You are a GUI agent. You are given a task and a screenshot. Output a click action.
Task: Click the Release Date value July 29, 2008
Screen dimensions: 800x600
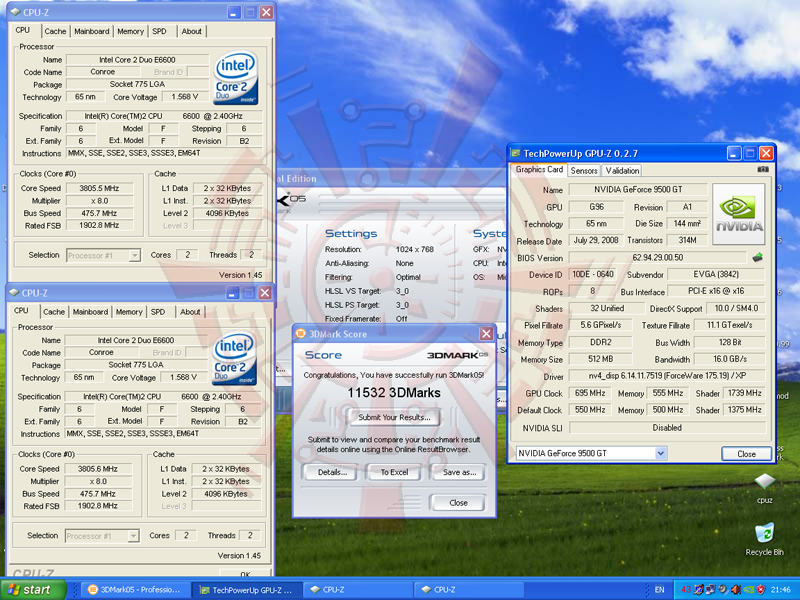tap(595, 240)
